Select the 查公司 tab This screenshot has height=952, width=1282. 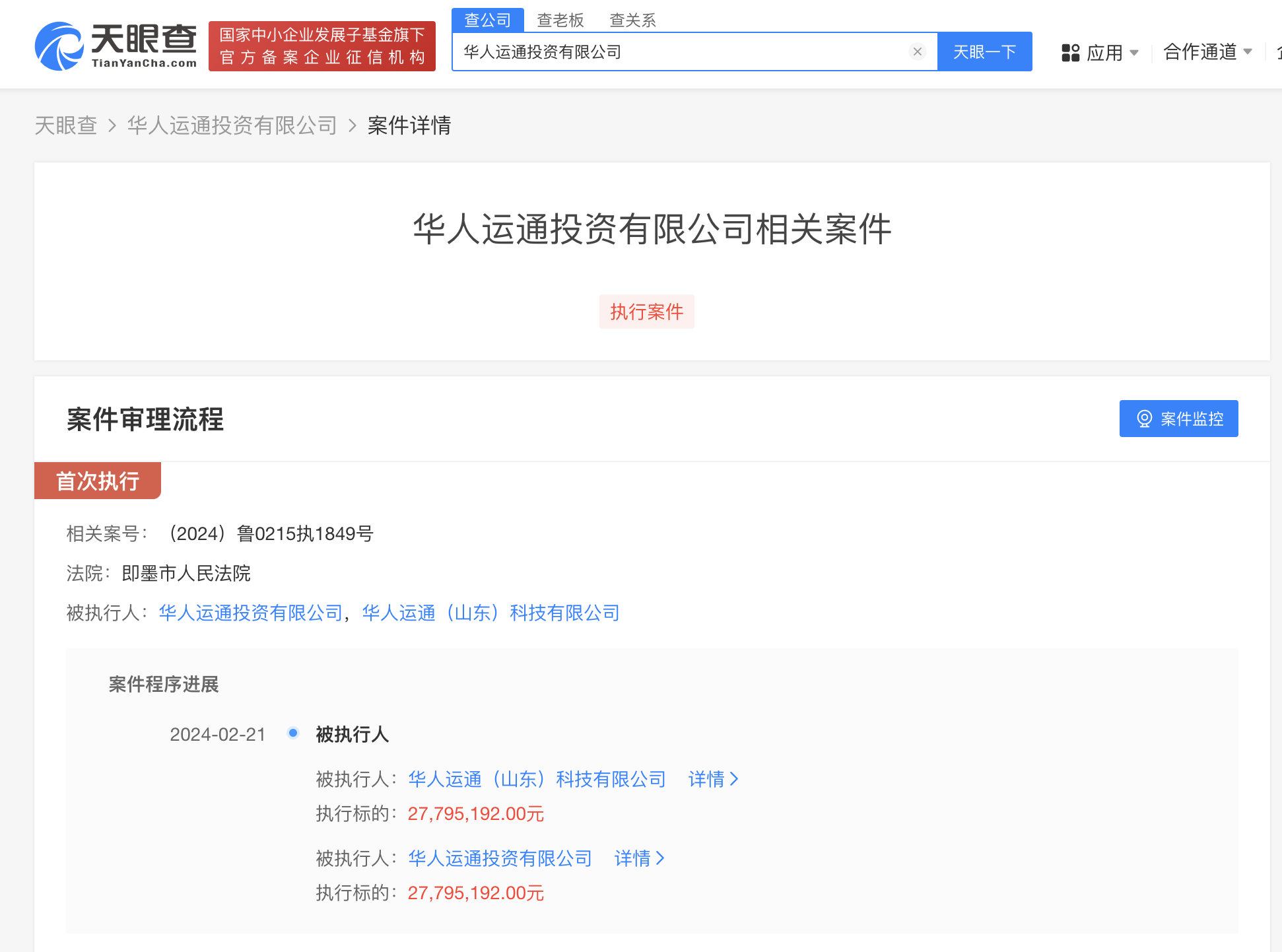(487, 20)
